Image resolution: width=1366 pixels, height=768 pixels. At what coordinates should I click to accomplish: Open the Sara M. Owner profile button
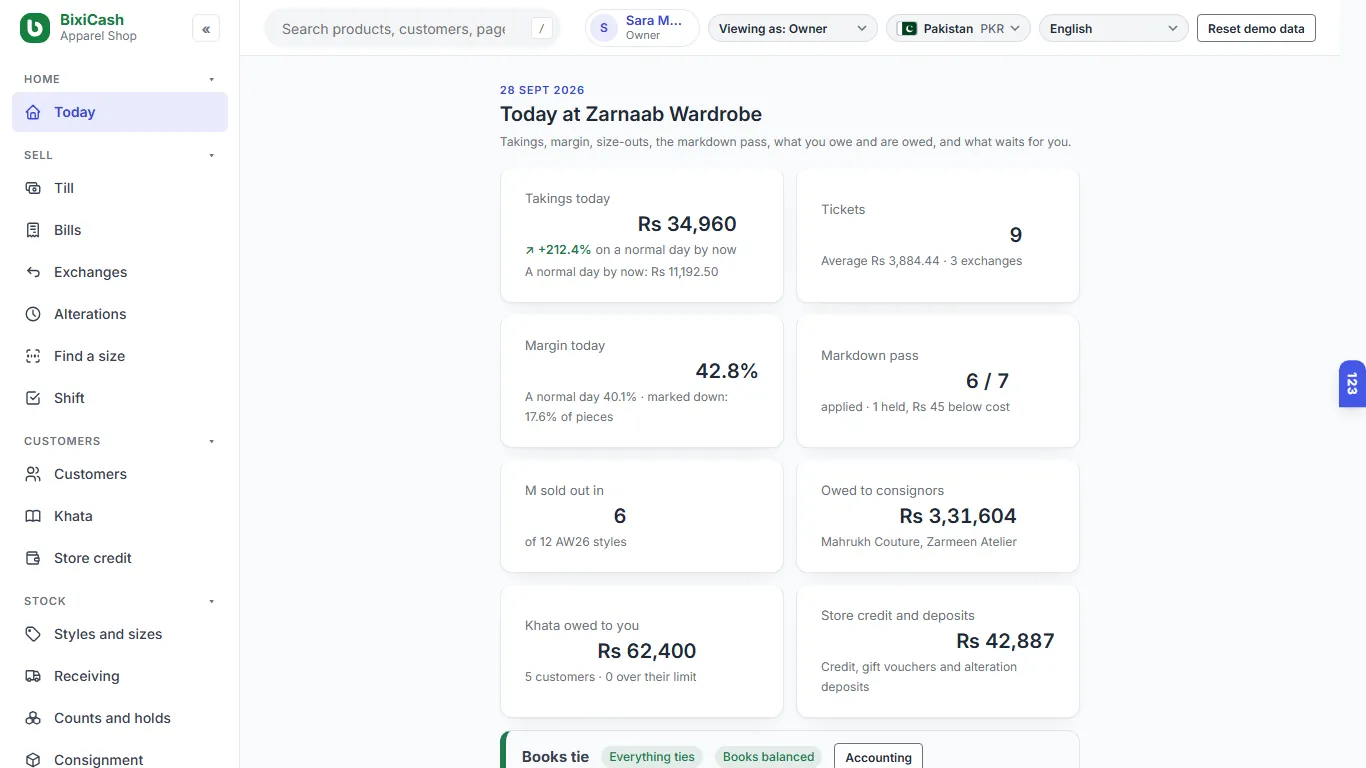point(643,28)
